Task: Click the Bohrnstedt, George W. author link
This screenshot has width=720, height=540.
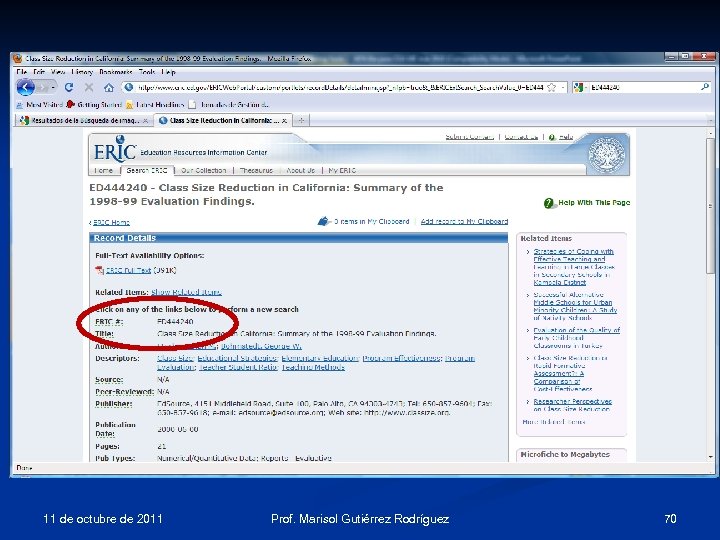Action: 261,346
